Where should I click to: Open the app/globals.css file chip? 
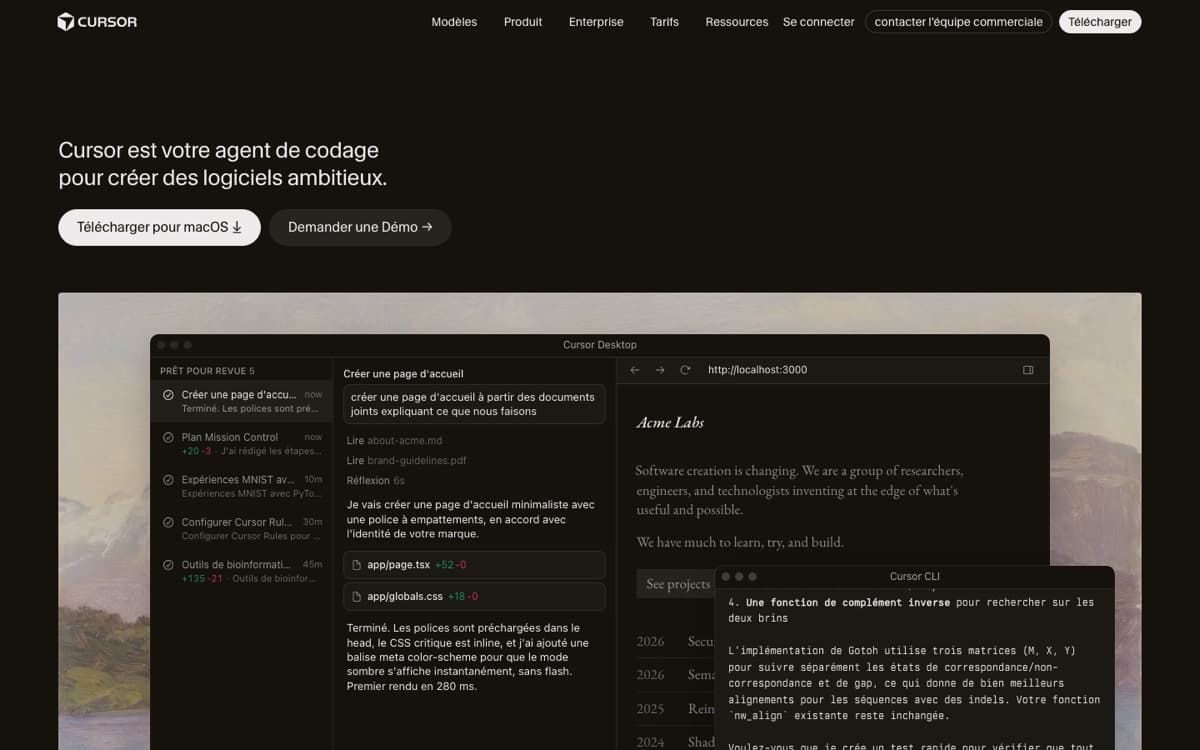pyautogui.click(x=474, y=597)
